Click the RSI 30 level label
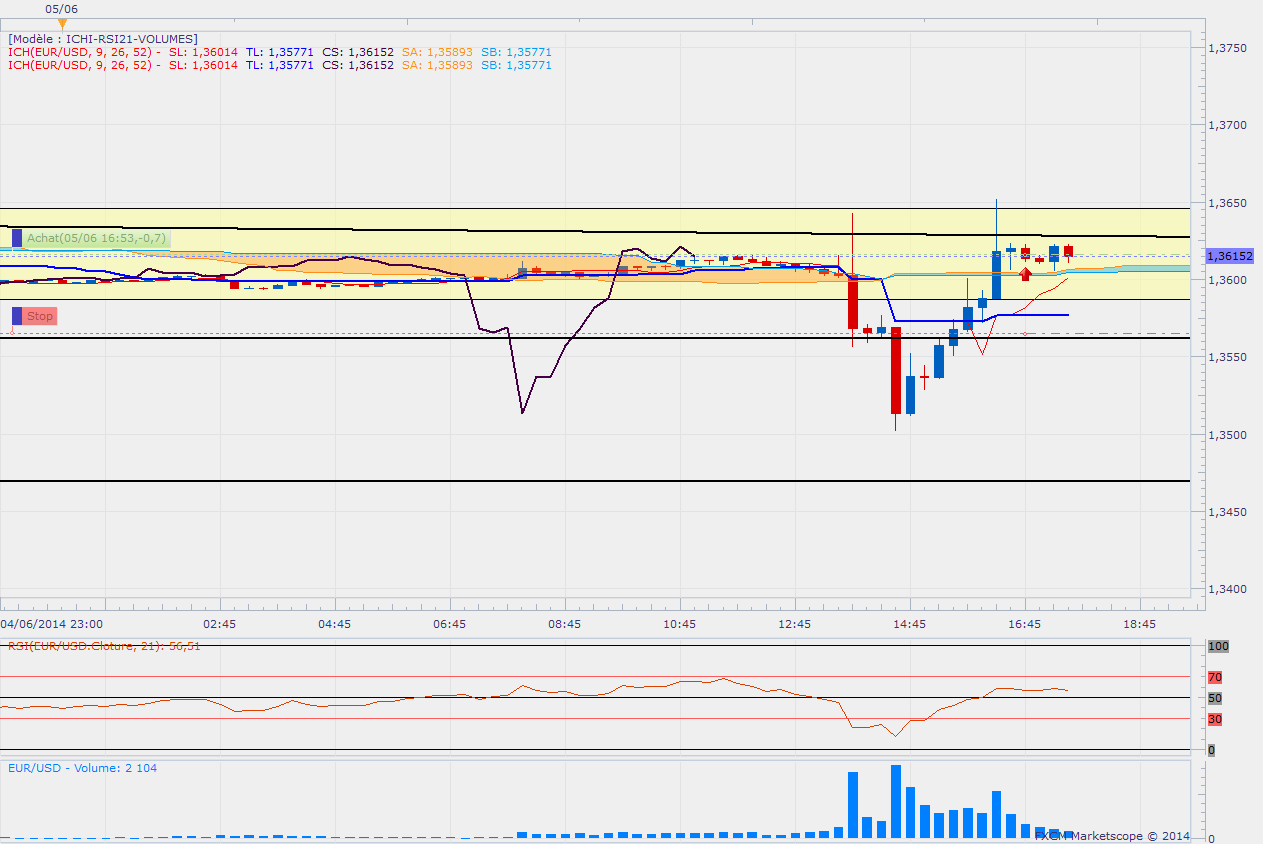 pyautogui.click(x=1215, y=719)
